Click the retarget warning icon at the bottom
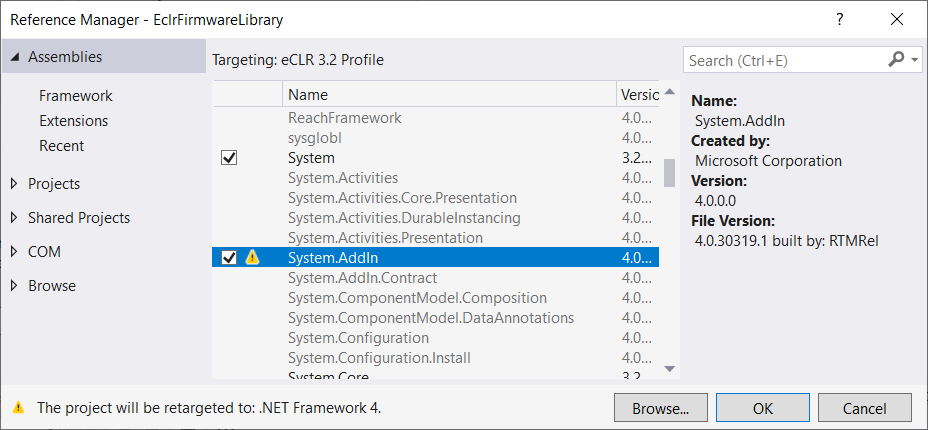The image size is (928, 430). click(x=18, y=407)
